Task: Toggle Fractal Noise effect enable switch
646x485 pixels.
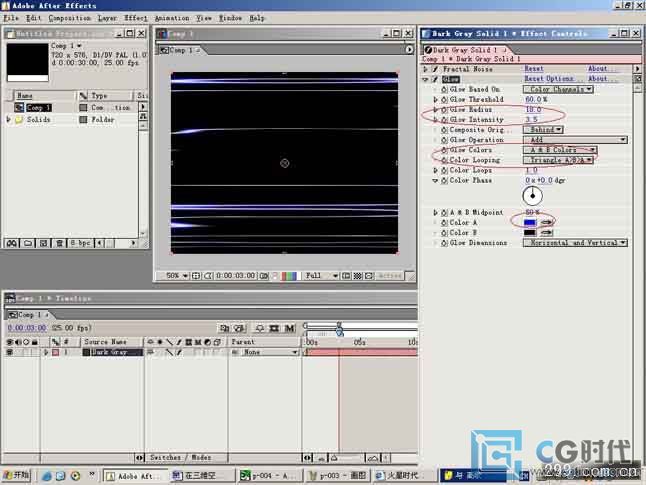Action: pos(435,69)
